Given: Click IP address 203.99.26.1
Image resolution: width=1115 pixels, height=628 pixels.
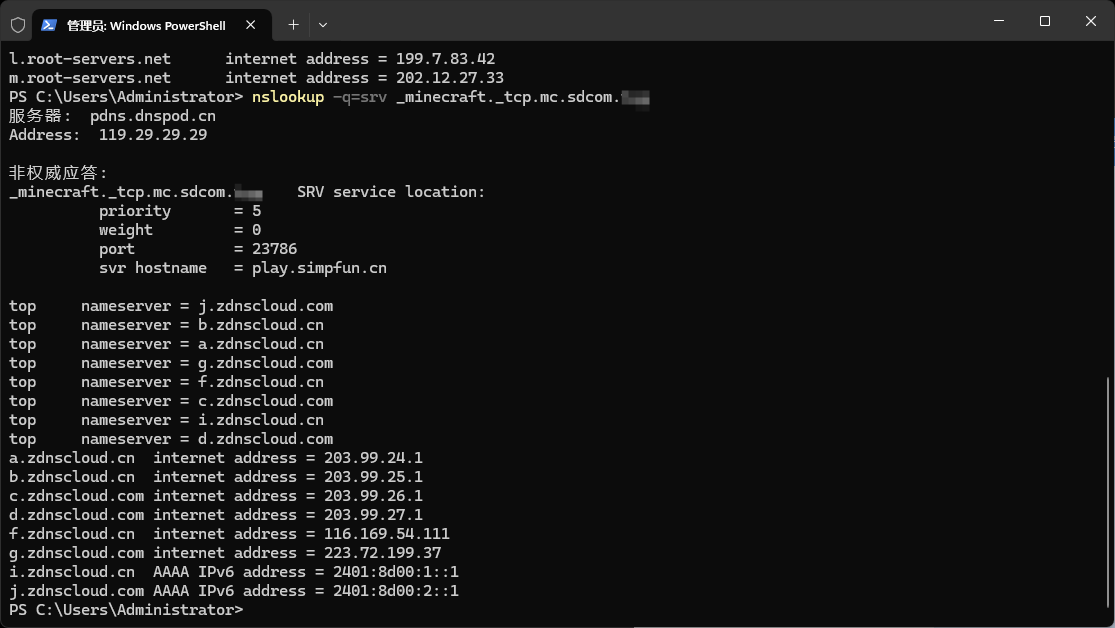Looking at the screenshot, I should click(373, 496).
